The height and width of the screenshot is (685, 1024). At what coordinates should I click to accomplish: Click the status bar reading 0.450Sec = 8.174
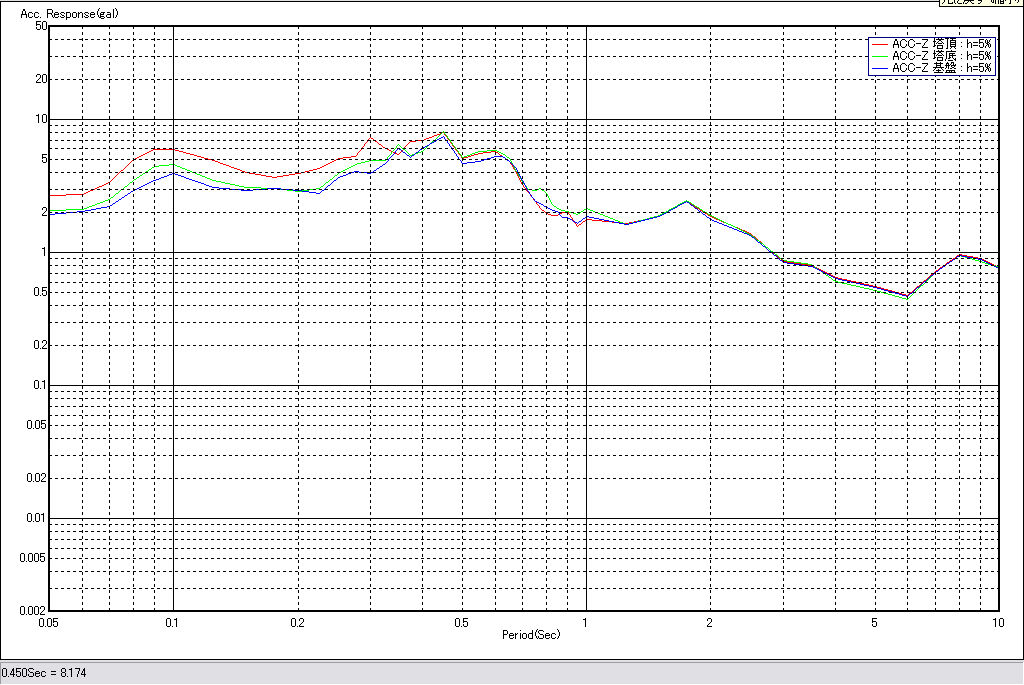click(x=44, y=673)
